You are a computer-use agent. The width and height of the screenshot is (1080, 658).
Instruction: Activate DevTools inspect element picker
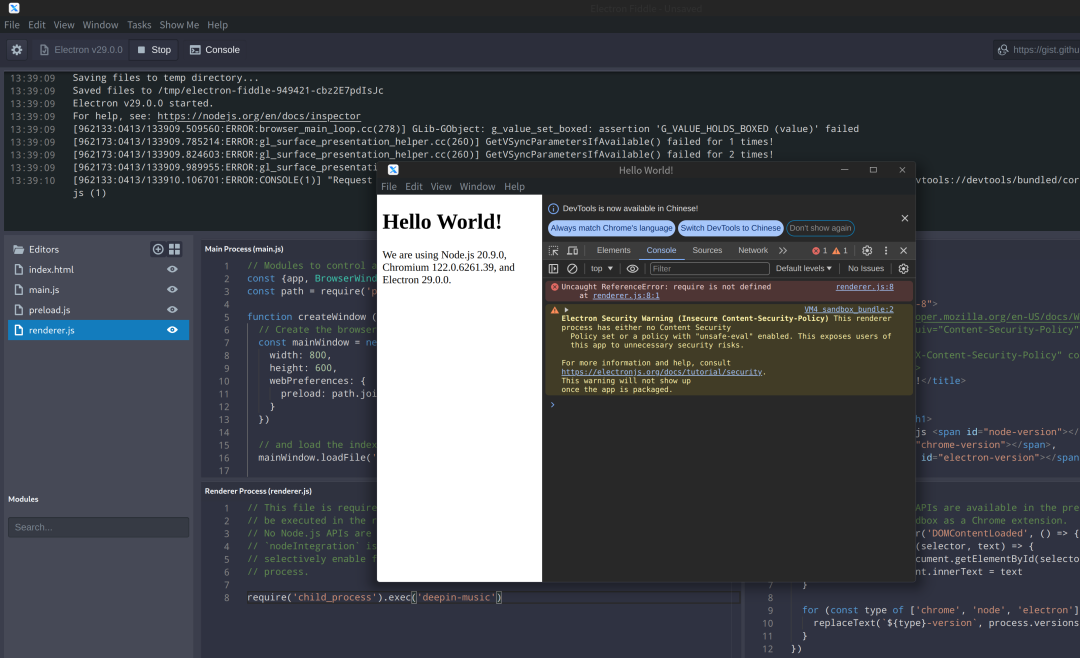pos(553,251)
